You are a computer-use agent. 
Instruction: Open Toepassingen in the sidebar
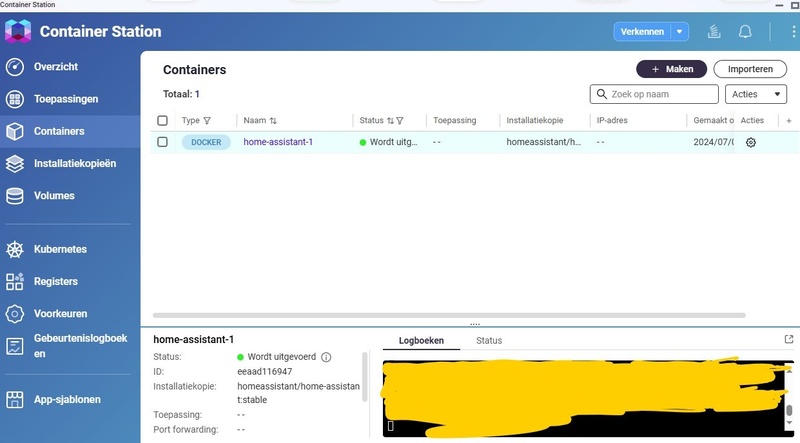(66, 99)
